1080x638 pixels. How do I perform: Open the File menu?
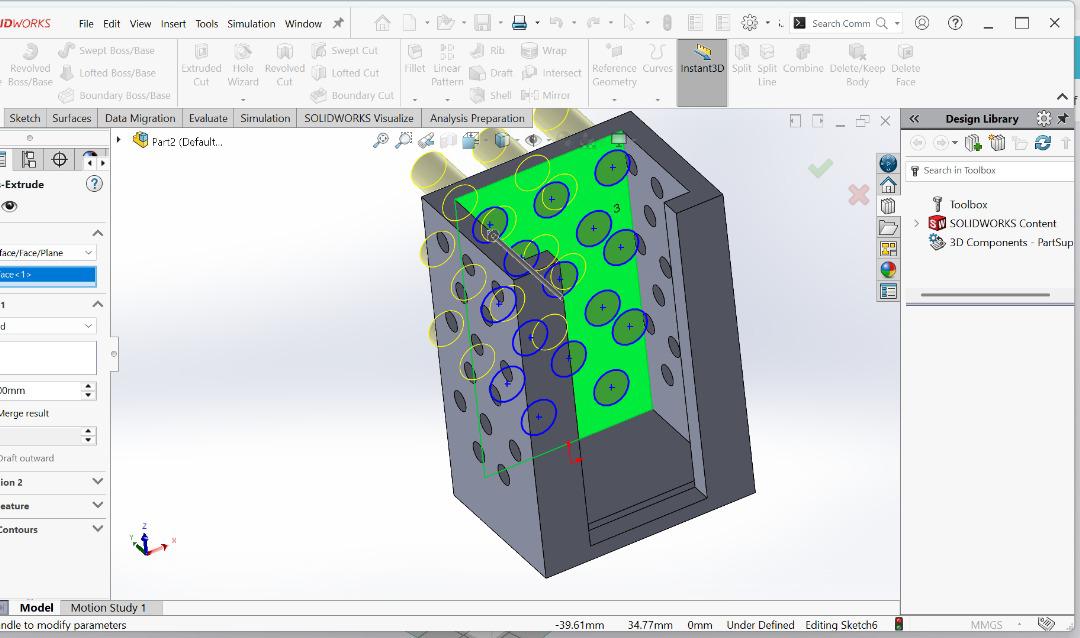86,23
